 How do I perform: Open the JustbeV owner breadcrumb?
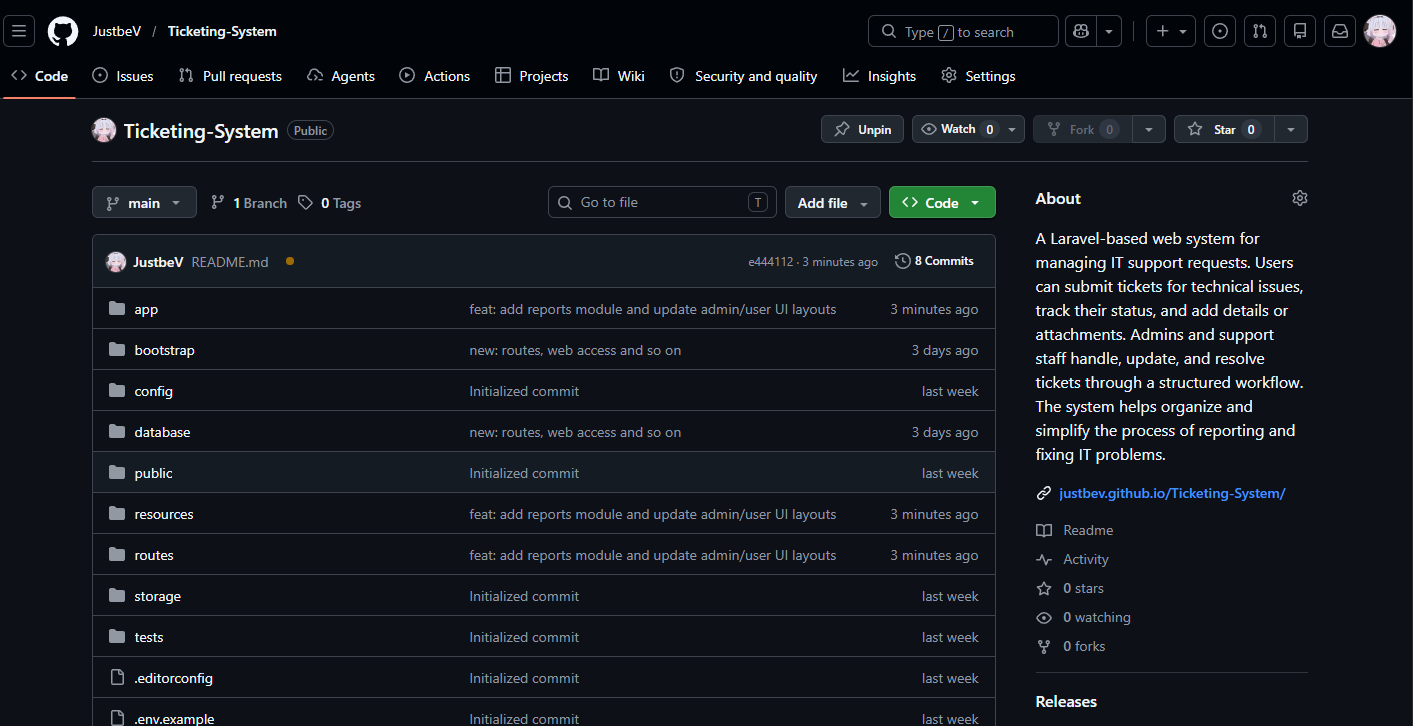(x=117, y=31)
